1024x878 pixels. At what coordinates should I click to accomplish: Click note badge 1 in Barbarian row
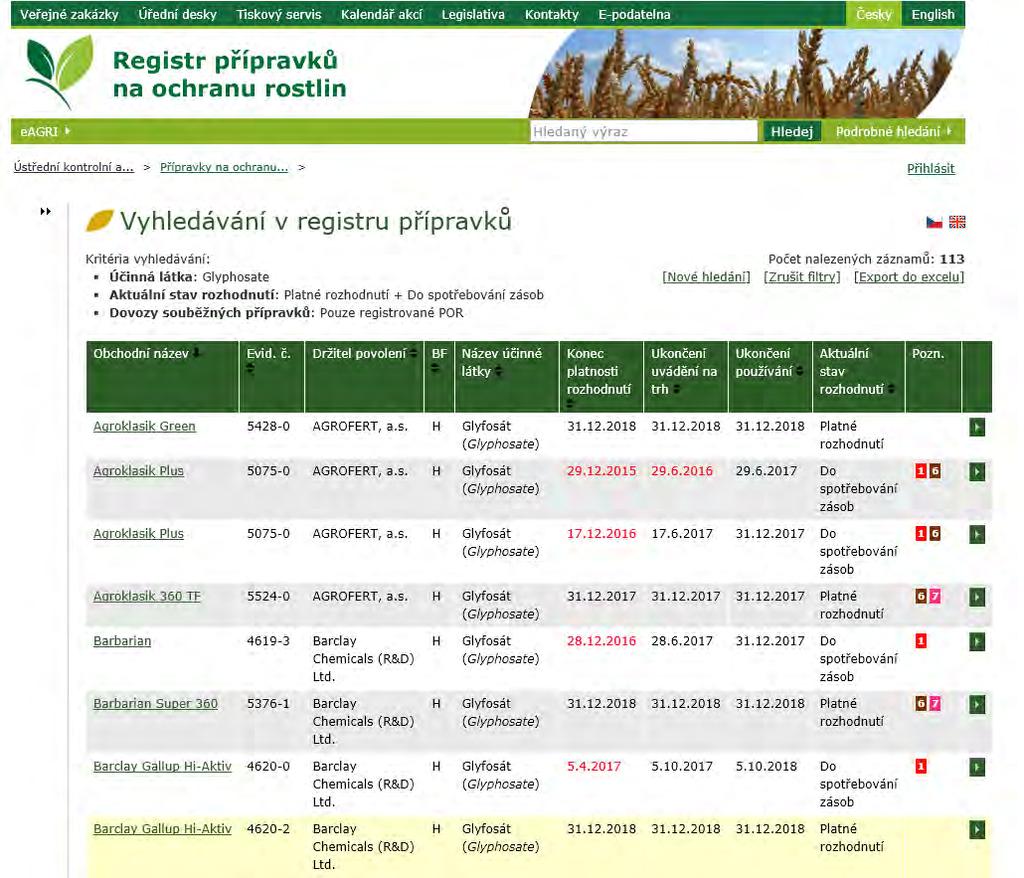[921, 641]
